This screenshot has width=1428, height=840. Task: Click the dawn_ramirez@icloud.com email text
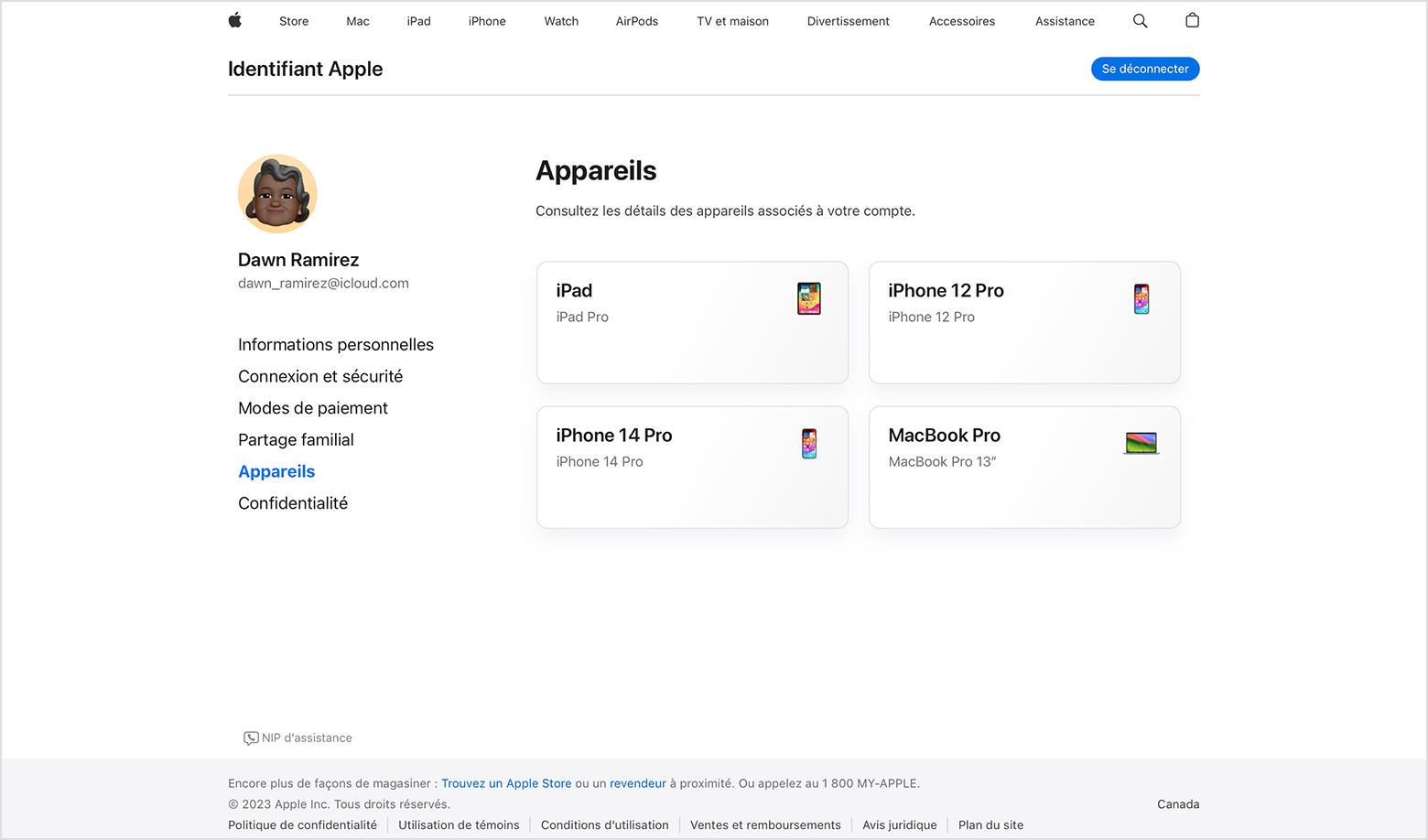click(x=323, y=284)
